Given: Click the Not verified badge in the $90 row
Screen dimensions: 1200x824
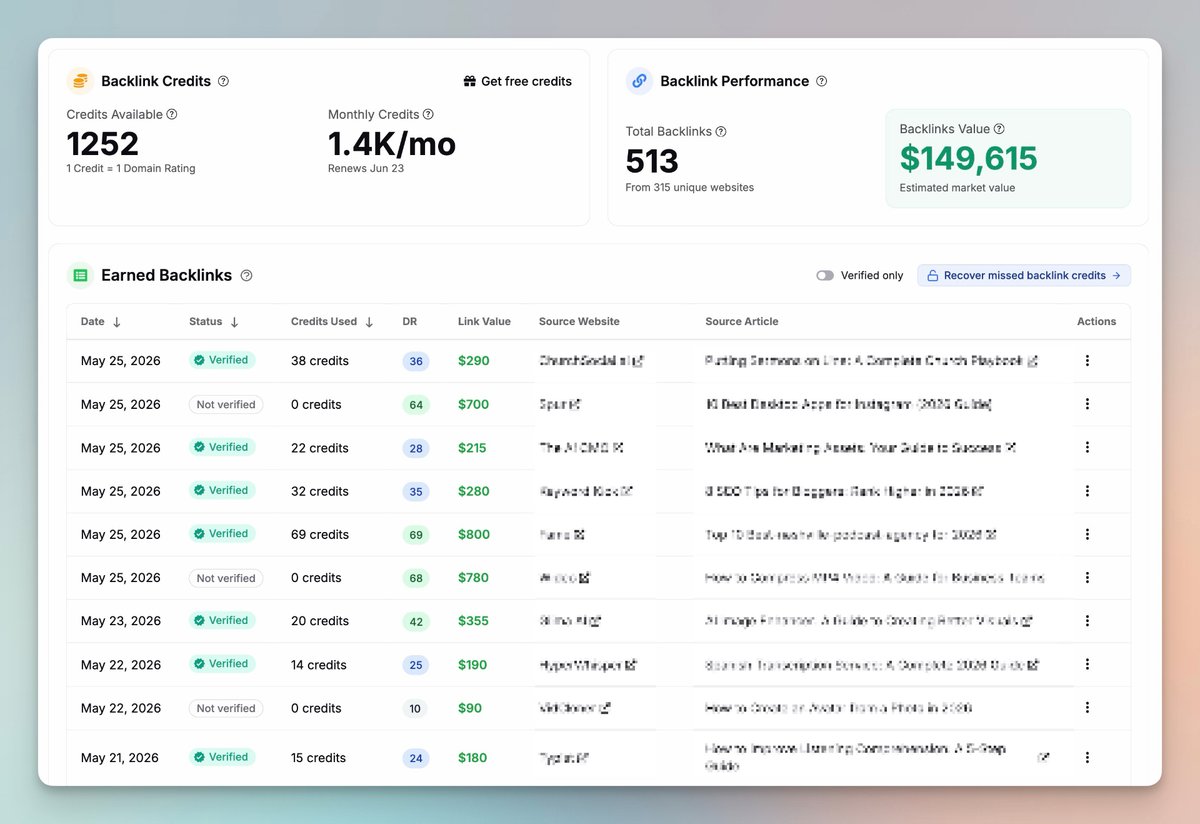Looking at the screenshot, I should tap(226, 708).
